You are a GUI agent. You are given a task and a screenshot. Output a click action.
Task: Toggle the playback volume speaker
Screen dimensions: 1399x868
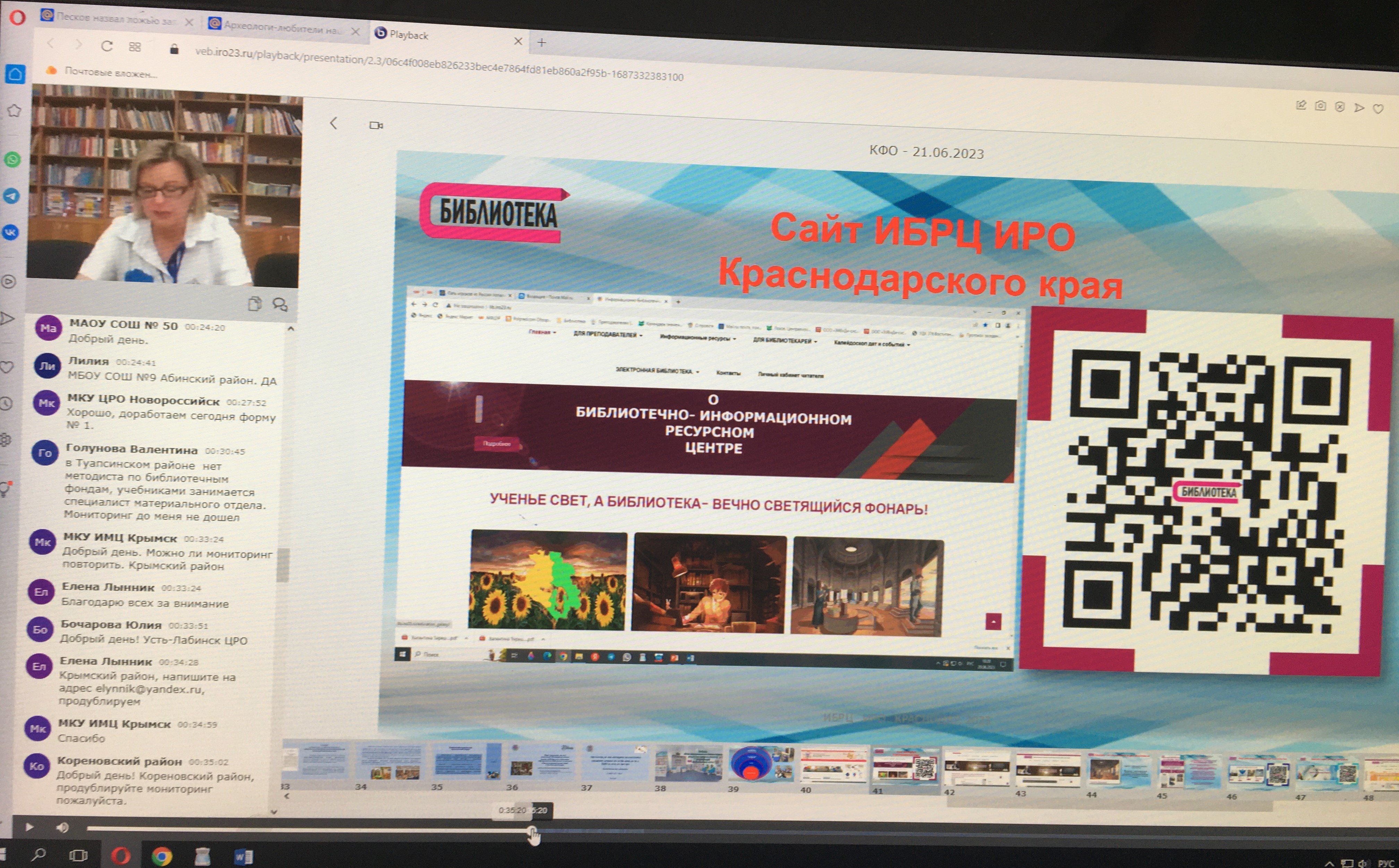[x=62, y=827]
